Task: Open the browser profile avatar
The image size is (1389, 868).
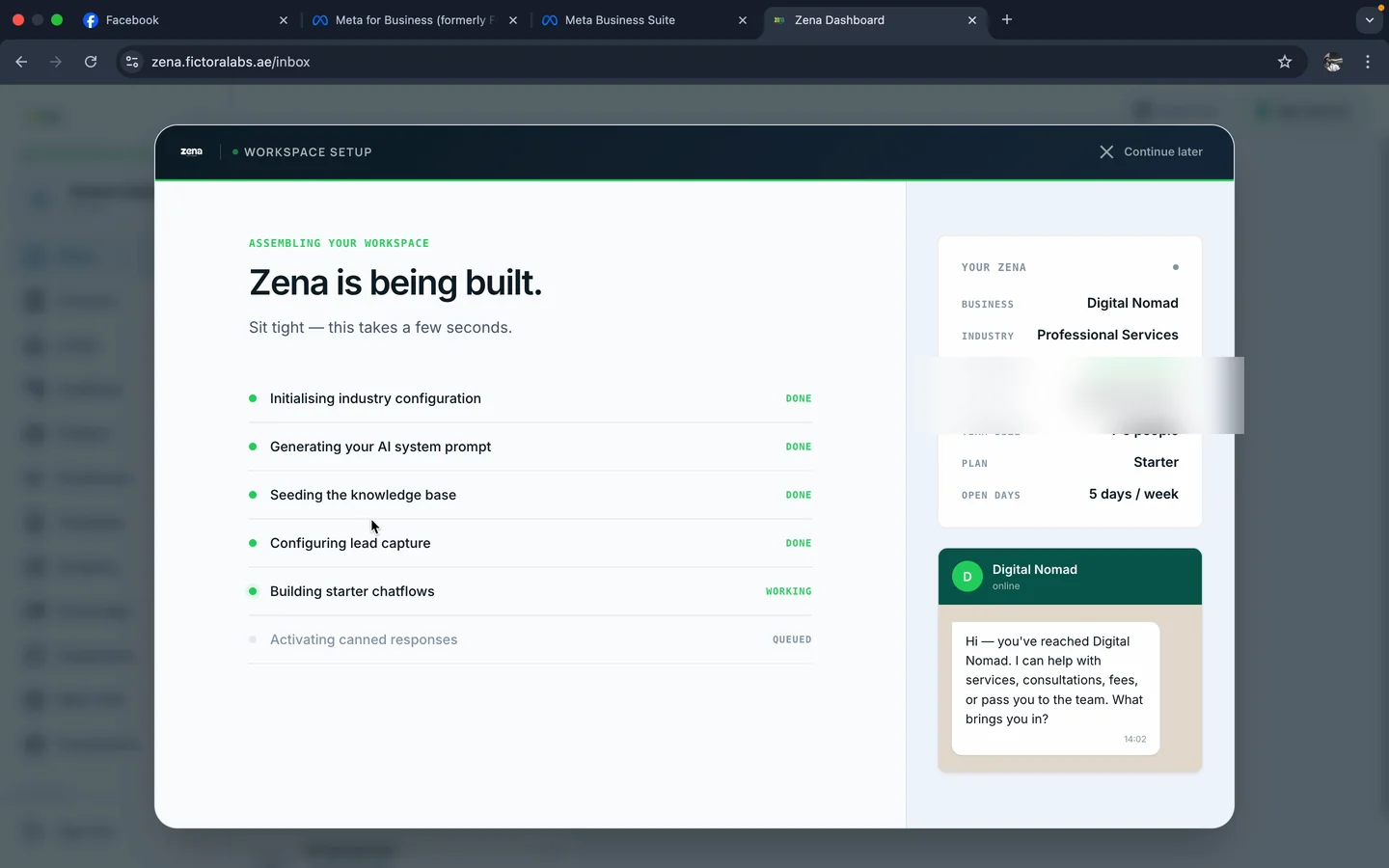Action: tap(1333, 62)
